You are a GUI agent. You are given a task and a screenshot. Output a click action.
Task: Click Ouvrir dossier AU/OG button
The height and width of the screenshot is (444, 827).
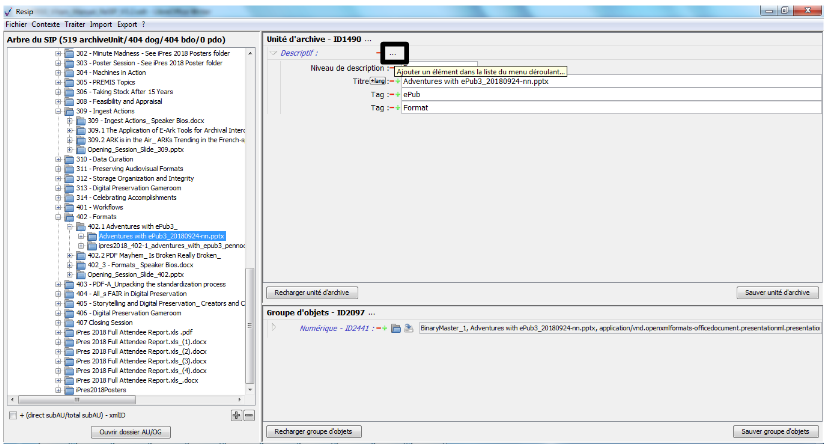coord(131,431)
